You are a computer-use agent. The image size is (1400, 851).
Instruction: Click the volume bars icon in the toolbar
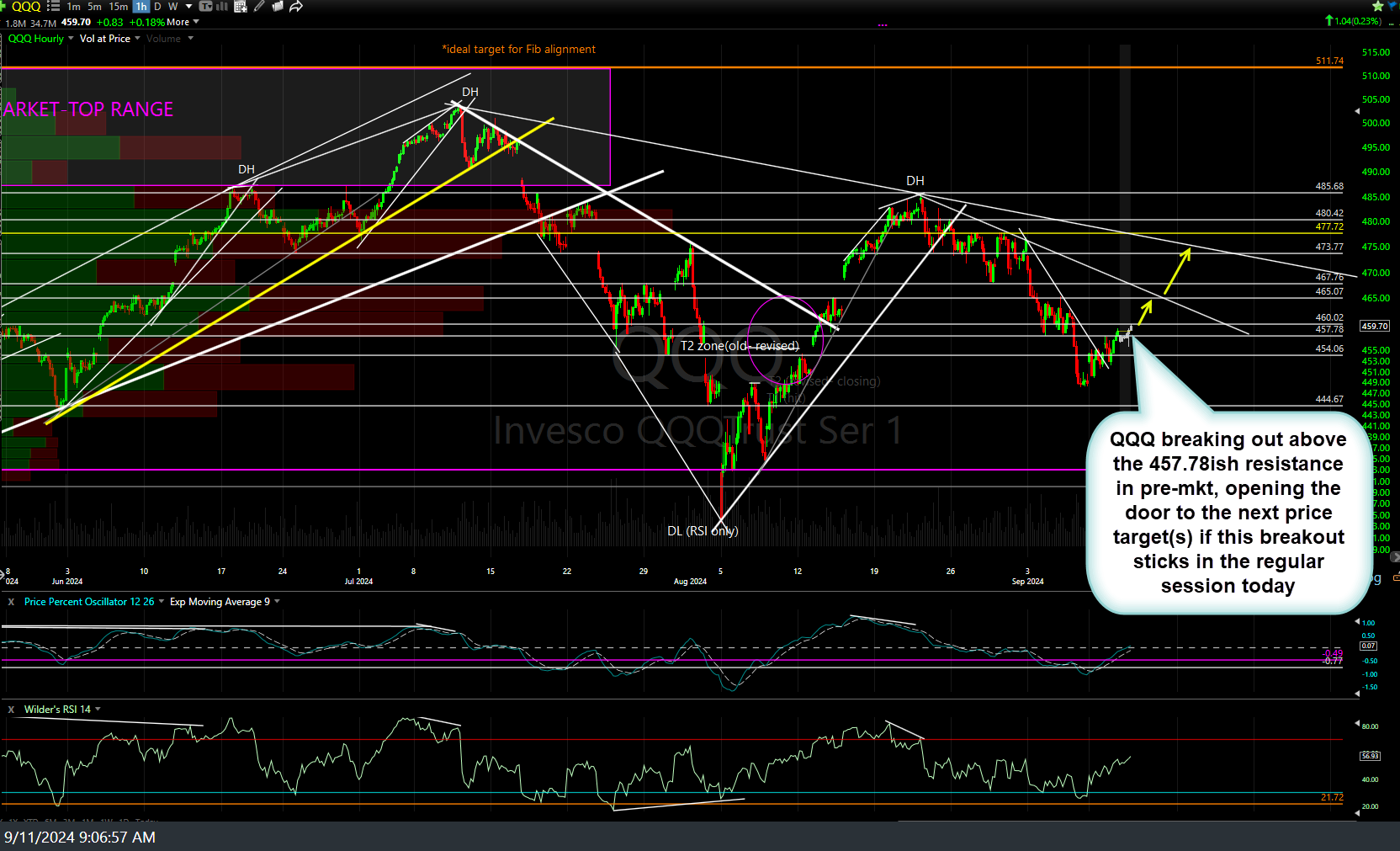click(221, 7)
